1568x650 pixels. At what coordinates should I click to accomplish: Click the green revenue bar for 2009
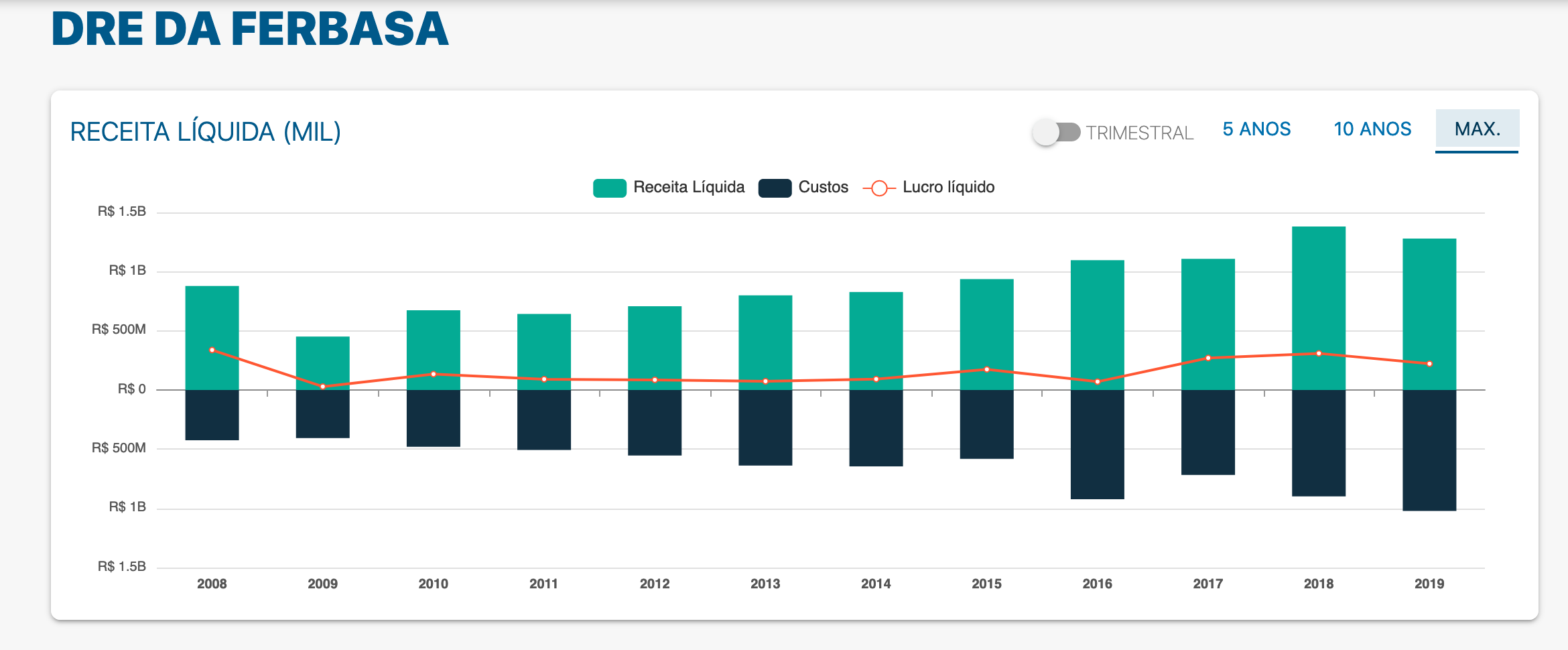tap(323, 363)
